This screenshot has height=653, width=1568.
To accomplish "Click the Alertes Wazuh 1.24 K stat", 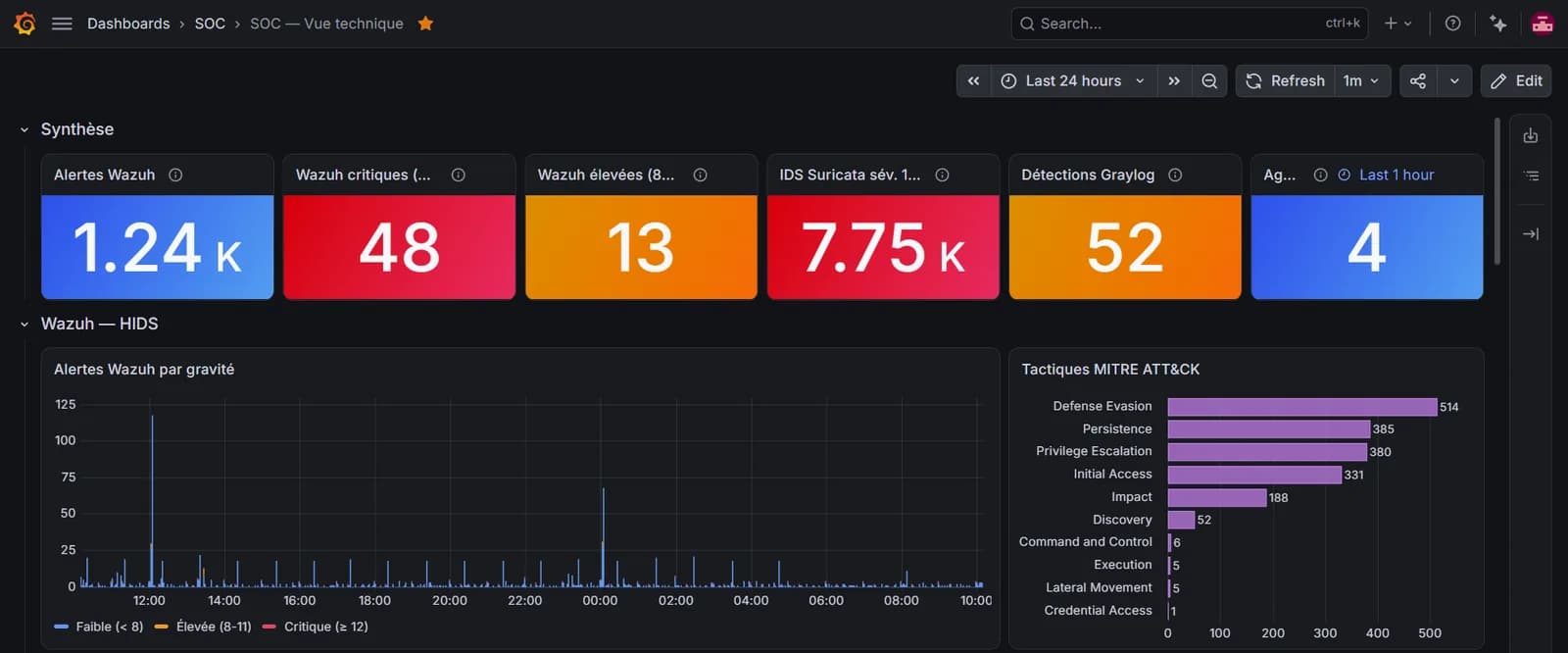I will point(158,247).
